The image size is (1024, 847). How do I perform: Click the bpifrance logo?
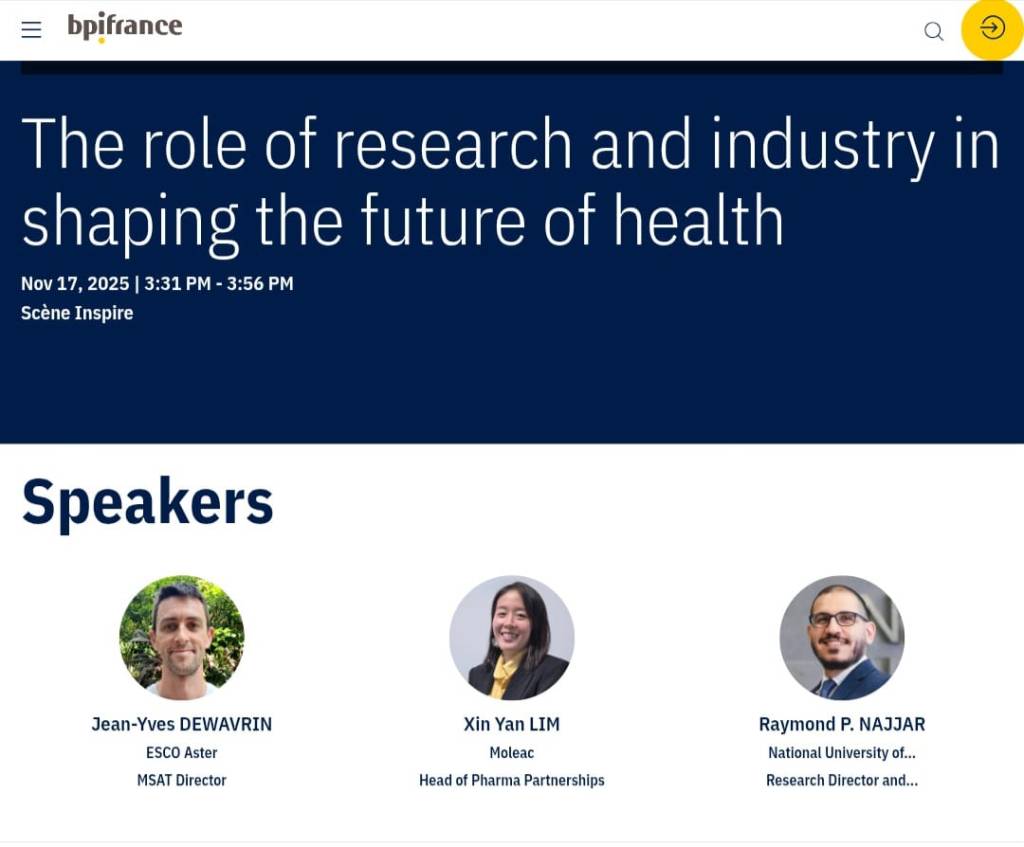125,27
